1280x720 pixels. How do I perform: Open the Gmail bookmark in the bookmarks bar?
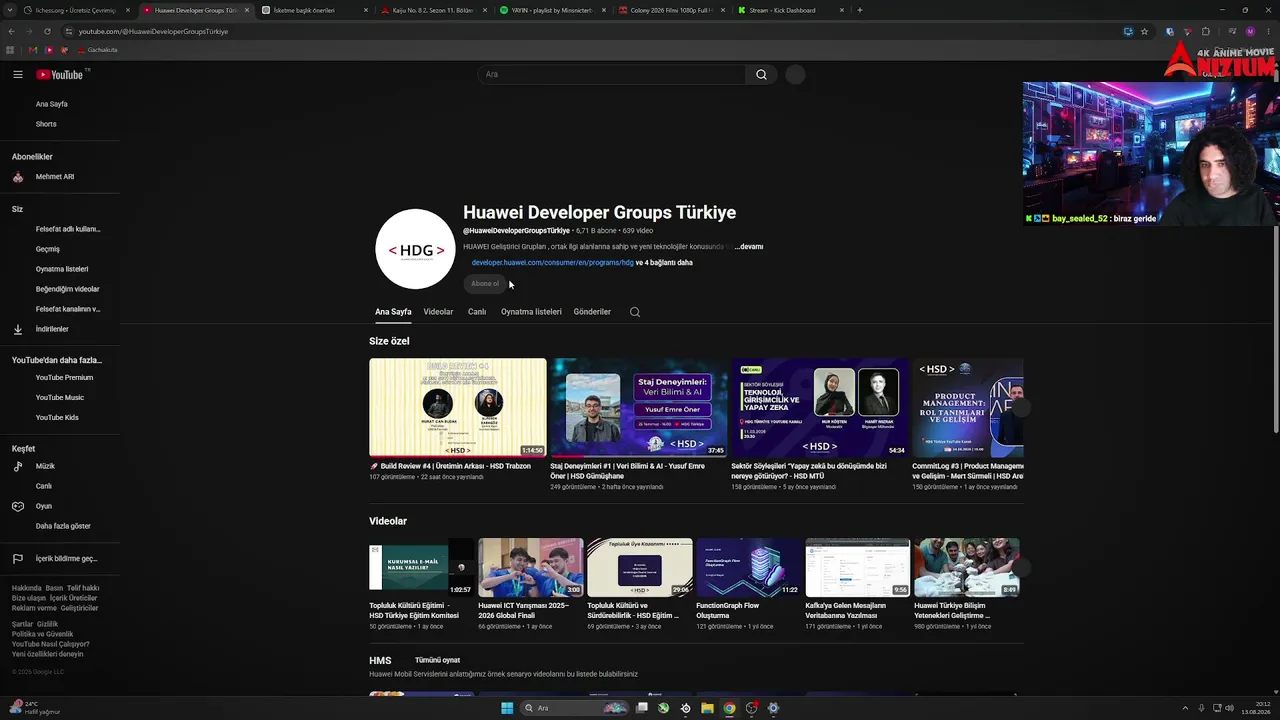coord(33,50)
